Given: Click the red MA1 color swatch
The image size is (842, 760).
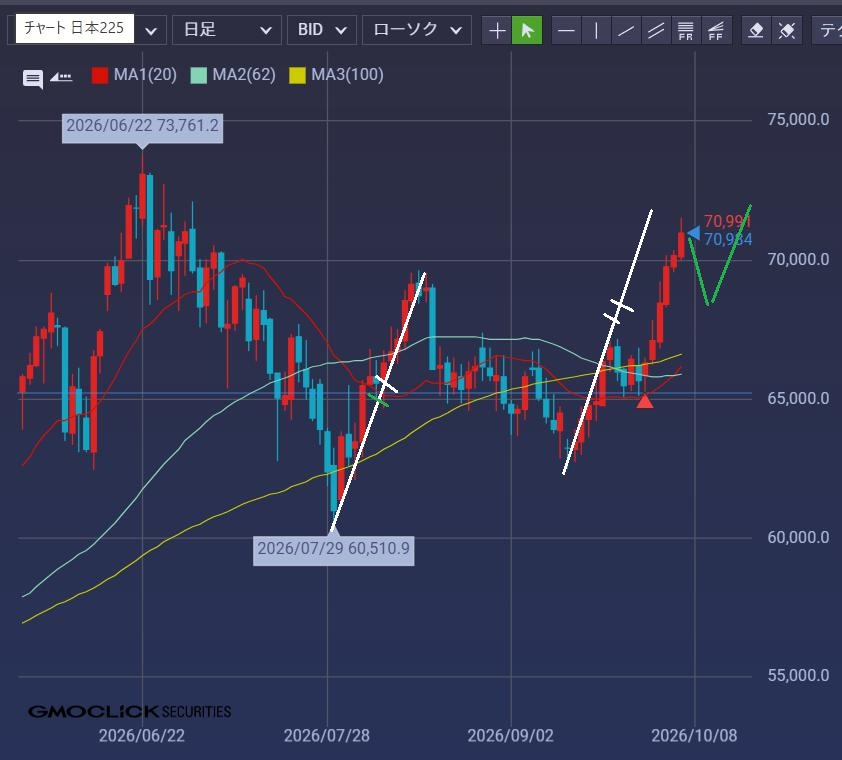Looking at the screenshot, I should coord(100,75).
